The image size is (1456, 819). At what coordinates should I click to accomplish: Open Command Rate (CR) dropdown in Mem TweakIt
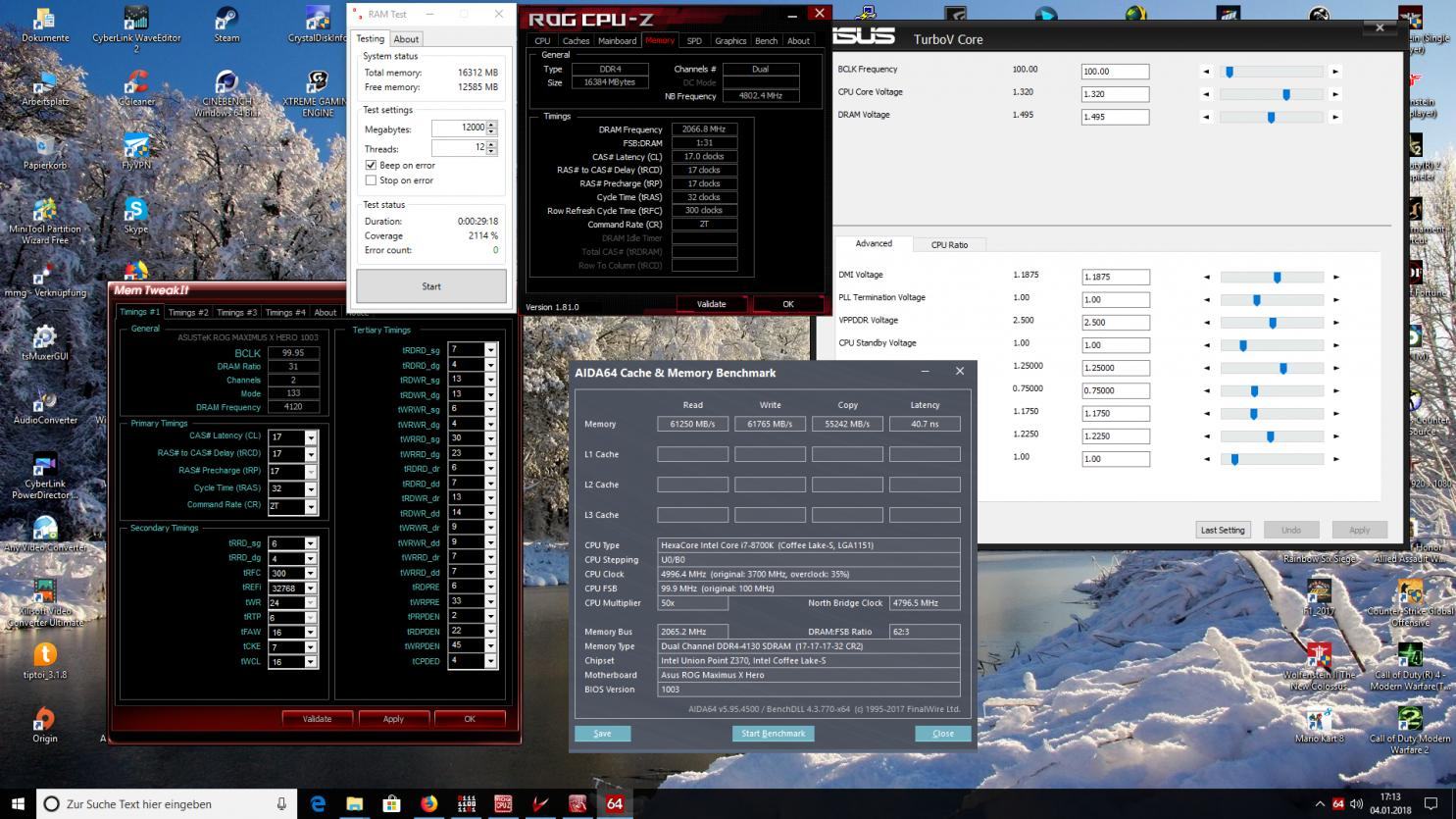click(x=311, y=506)
